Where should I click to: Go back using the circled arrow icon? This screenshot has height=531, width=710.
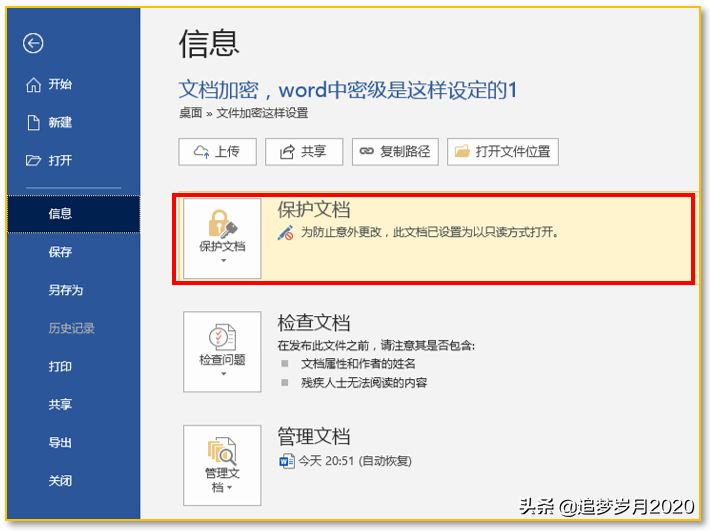[x=33, y=43]
